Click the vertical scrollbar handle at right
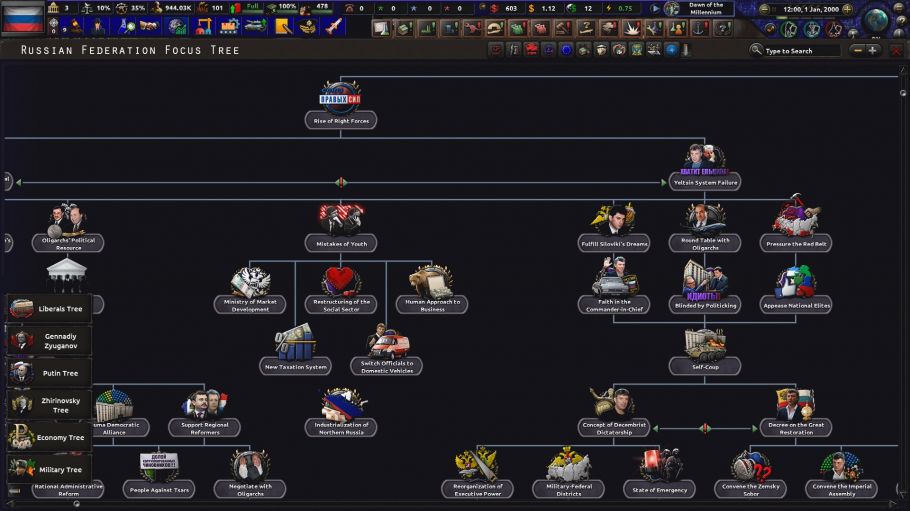This screenshot has width=910, height=511. [x=903, y=92]
